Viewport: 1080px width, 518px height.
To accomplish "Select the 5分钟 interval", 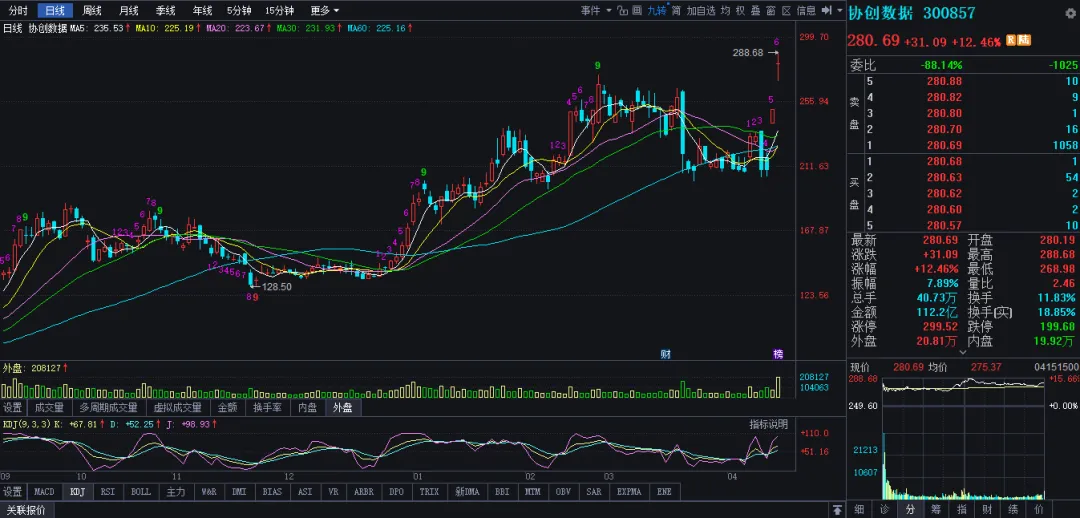I will pos(241,10).
